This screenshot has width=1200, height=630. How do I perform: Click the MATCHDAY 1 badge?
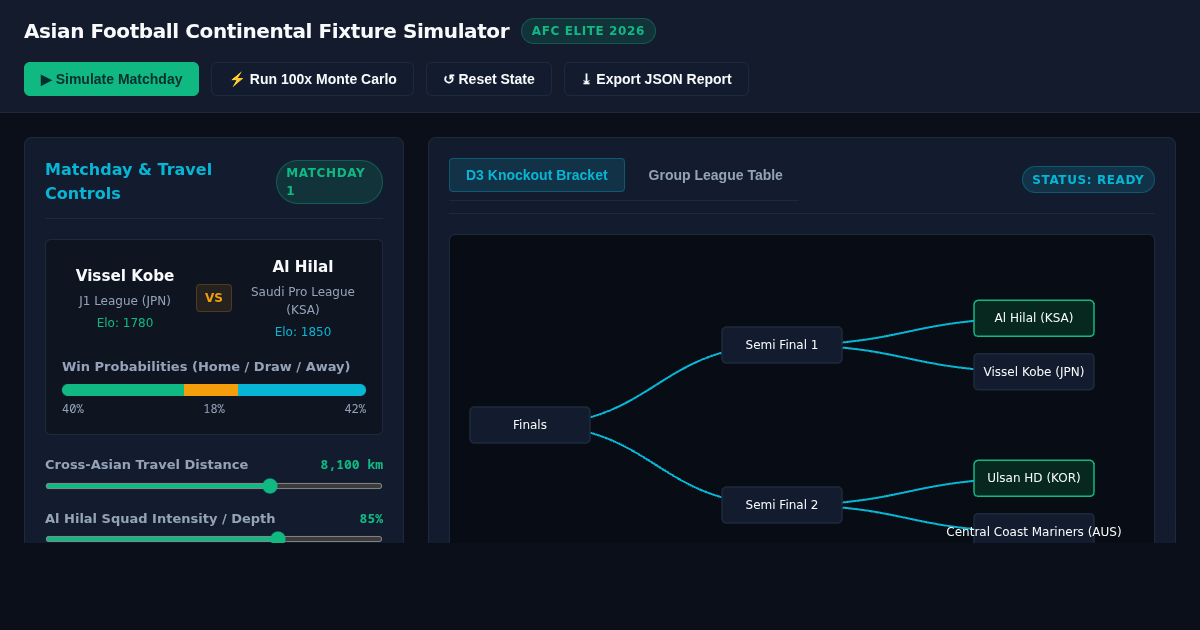click(x=329, y=182)
